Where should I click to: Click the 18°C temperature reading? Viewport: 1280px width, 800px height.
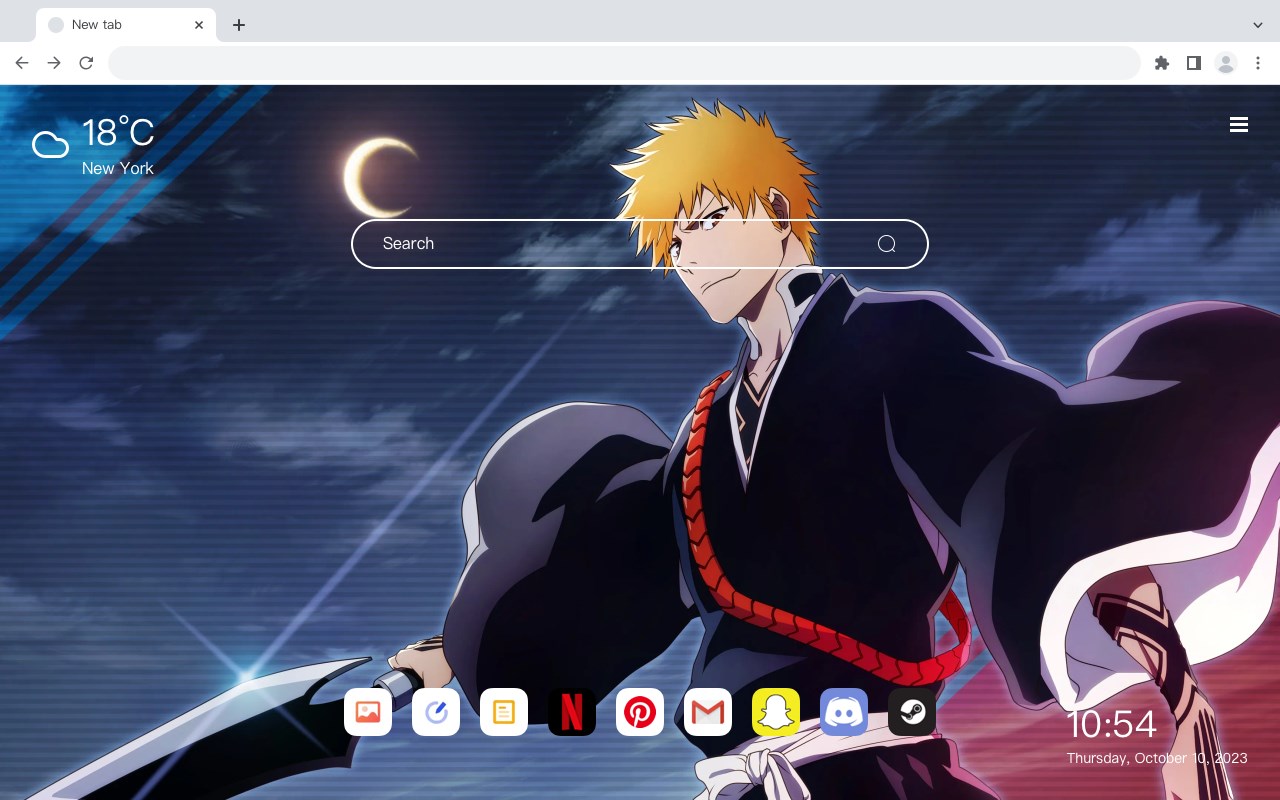pos(118,133)
